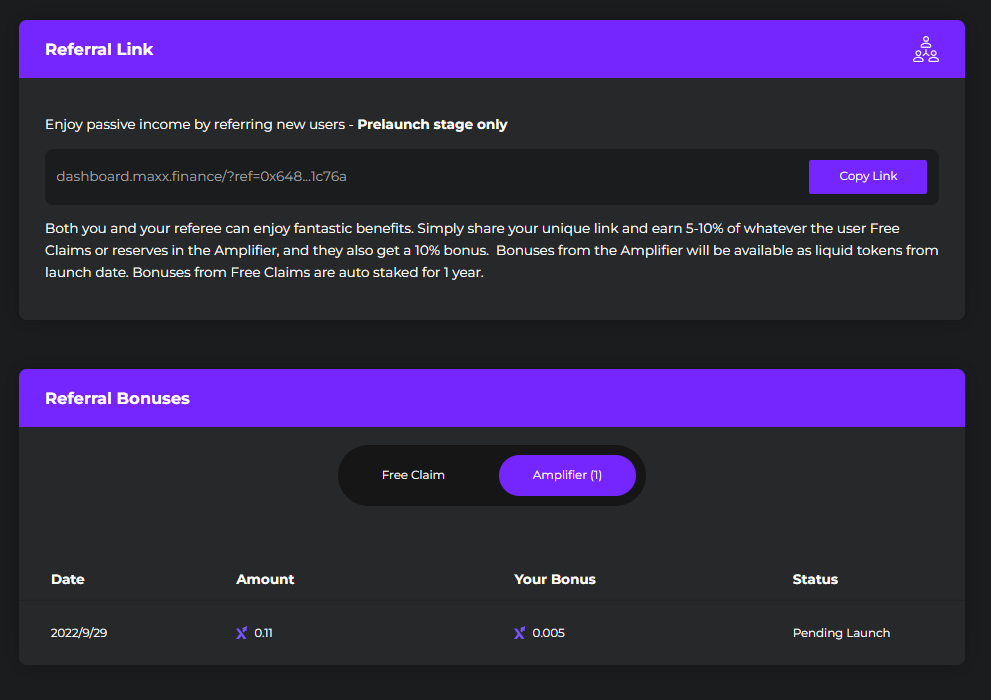Click the referral link URL field

420,176
